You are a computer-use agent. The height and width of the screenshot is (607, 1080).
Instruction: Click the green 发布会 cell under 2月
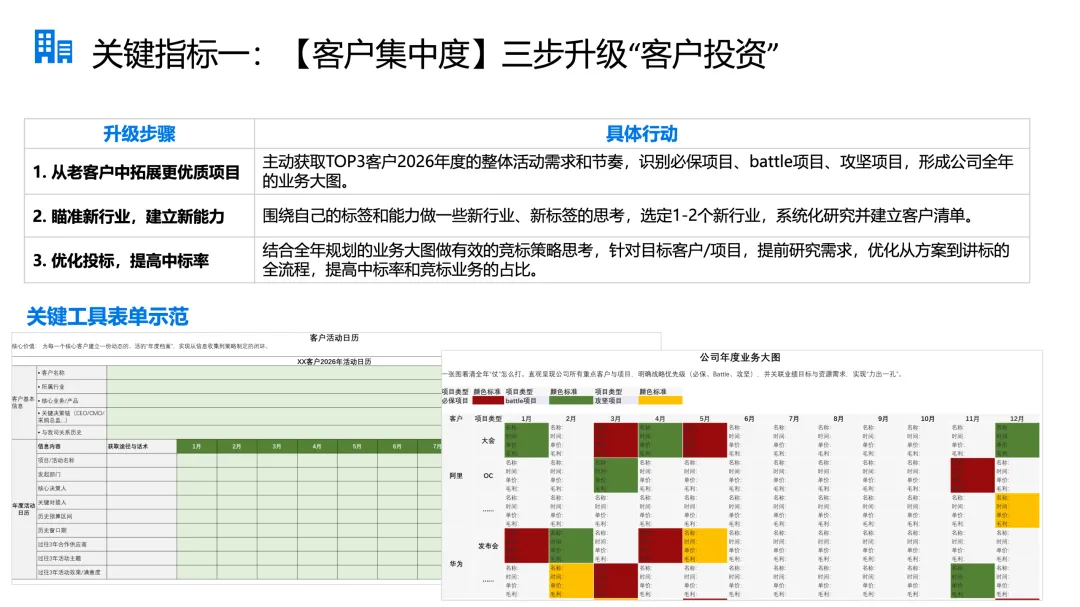pos(571,546)
